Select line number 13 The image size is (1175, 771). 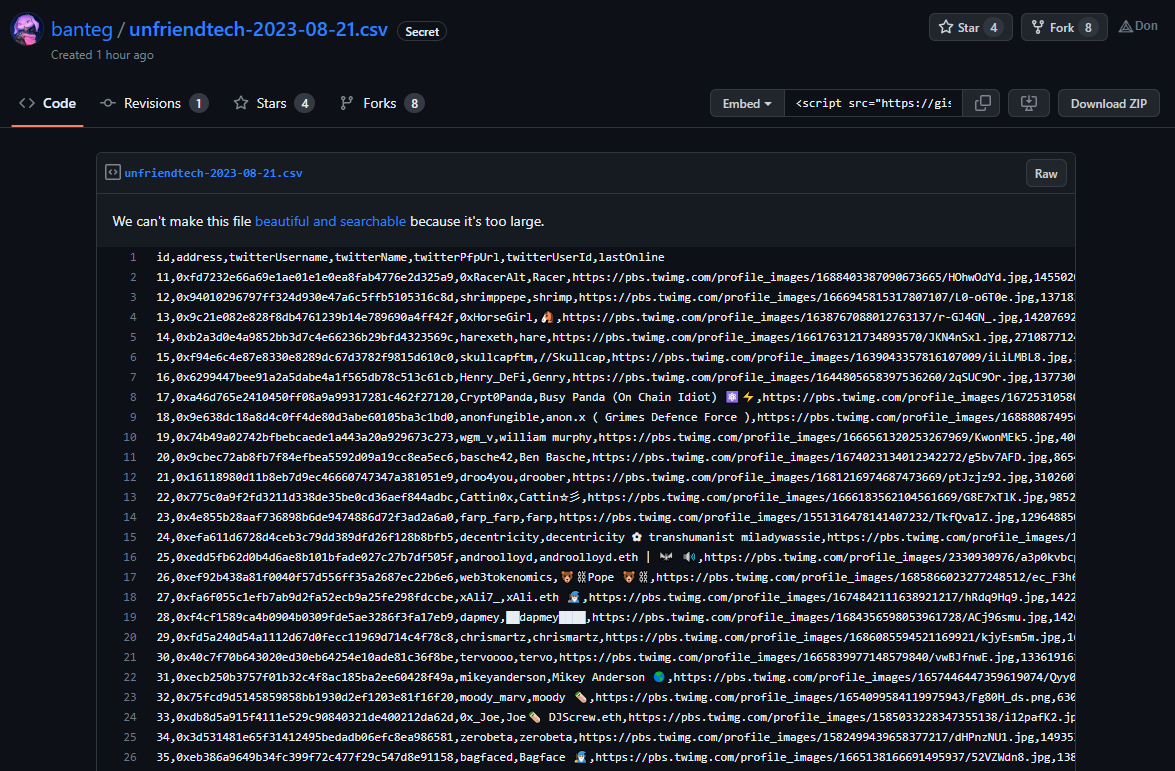[130, 497]
